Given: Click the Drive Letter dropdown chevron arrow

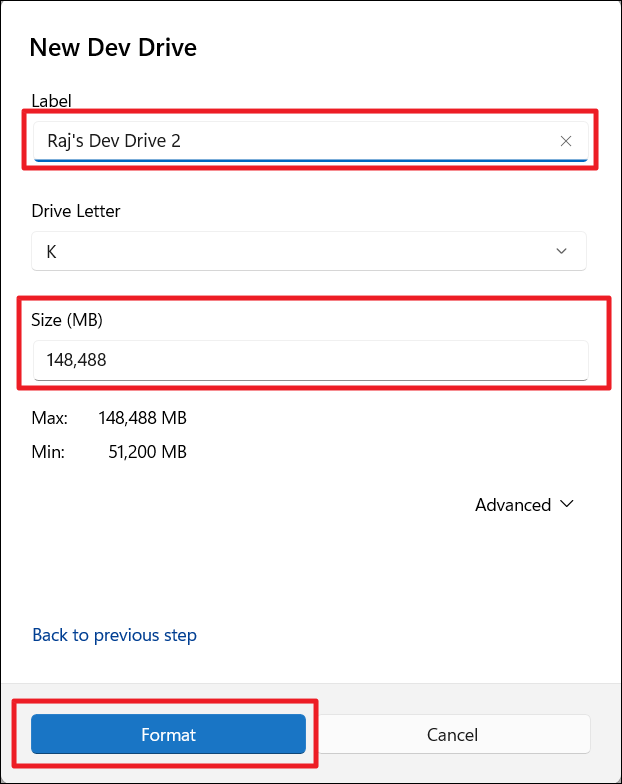Looking at the screenshot, I should [561, 251].
